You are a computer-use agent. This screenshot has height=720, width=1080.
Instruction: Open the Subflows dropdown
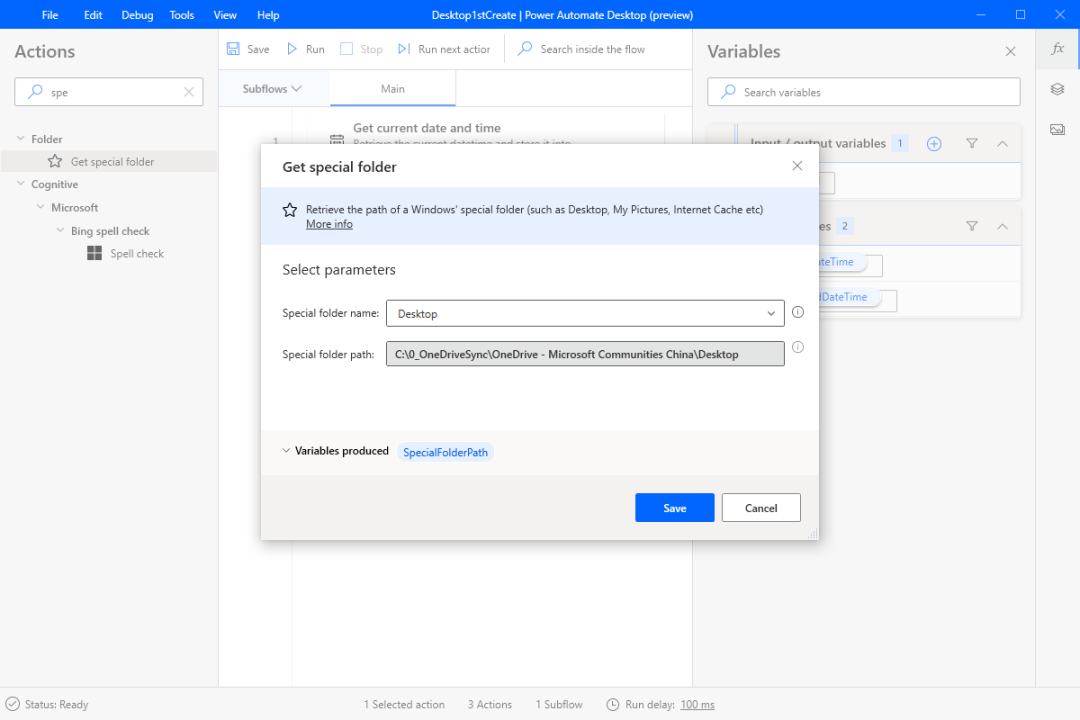[x=272, y=89]
